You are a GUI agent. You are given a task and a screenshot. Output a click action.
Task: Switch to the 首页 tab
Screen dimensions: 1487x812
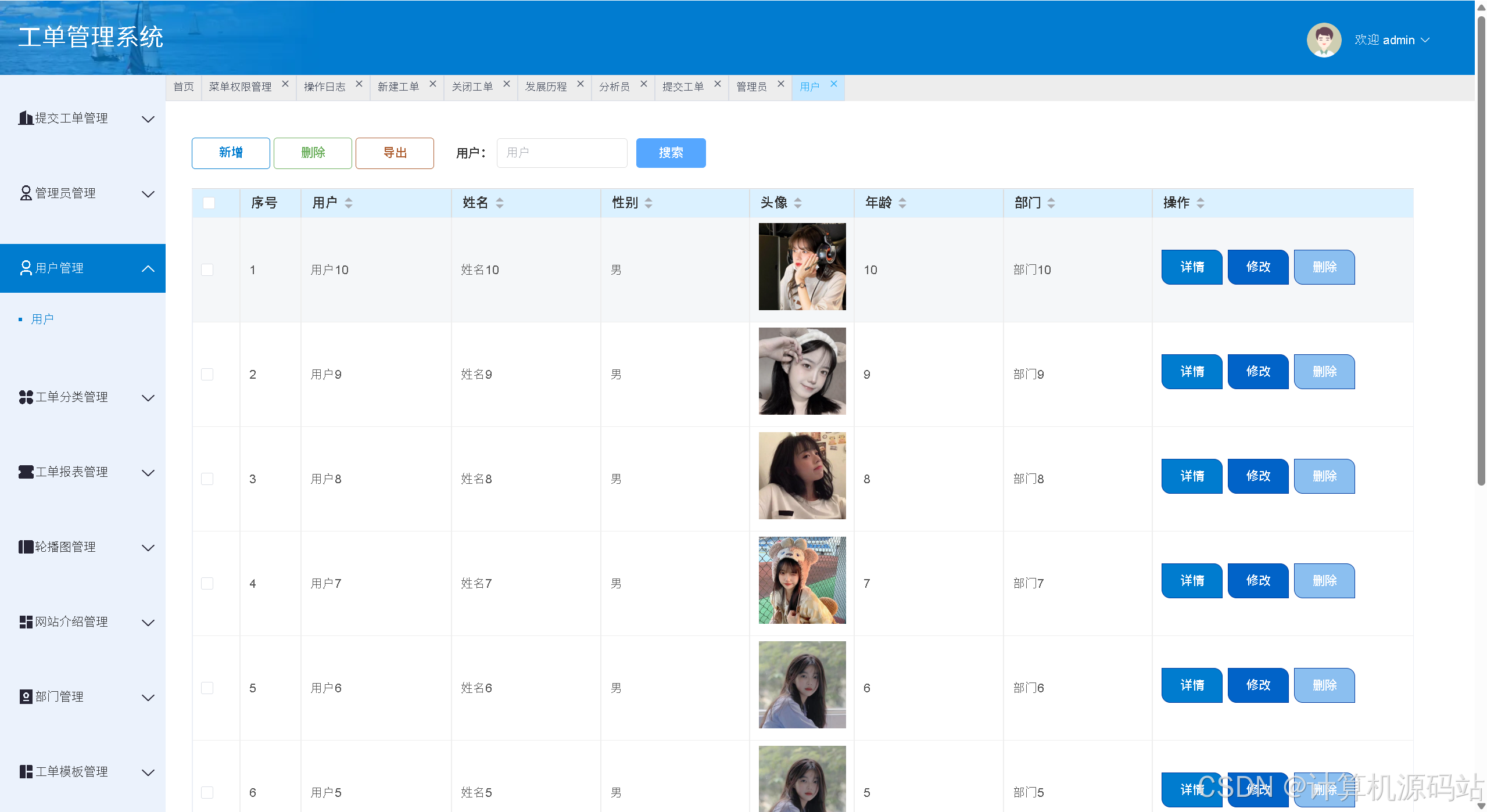(x=184, y=87)
